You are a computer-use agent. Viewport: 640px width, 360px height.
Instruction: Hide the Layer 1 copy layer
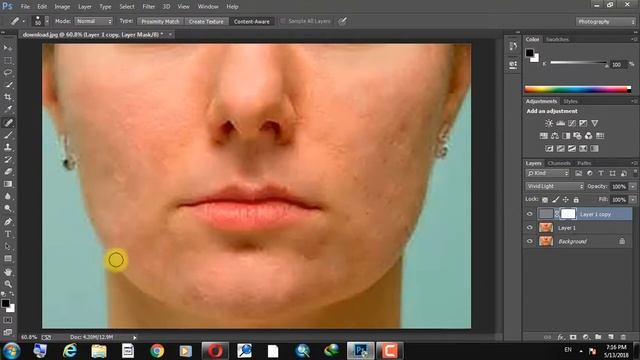(529, 214)
